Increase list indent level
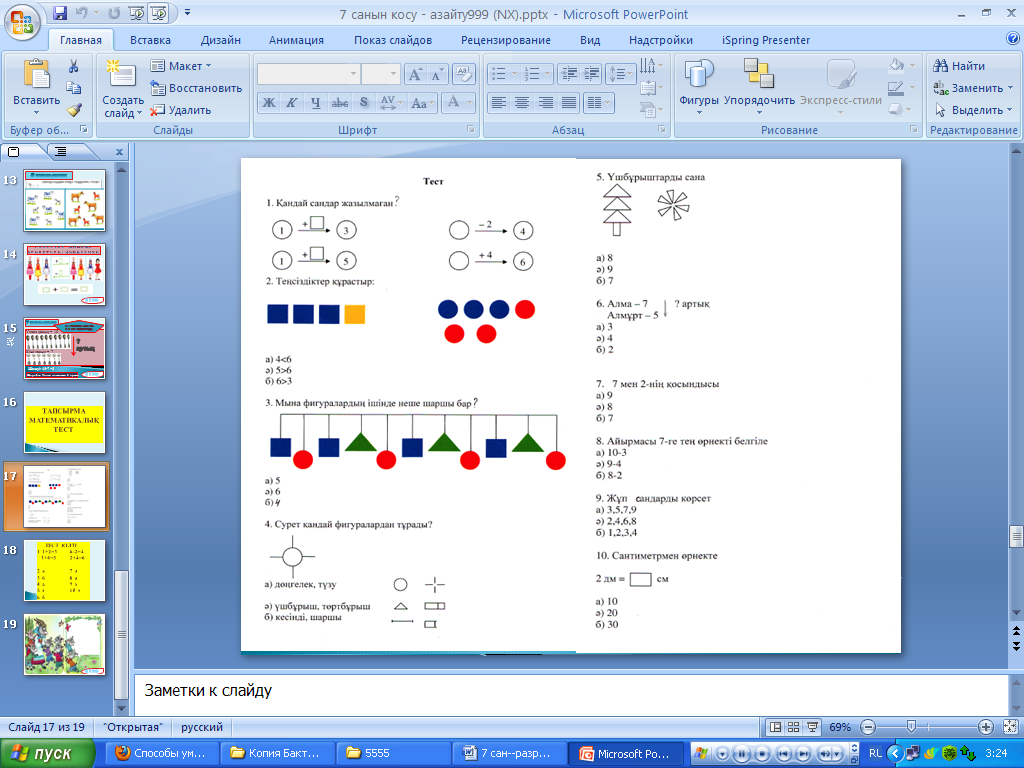1024x768 pixels. 591,74
